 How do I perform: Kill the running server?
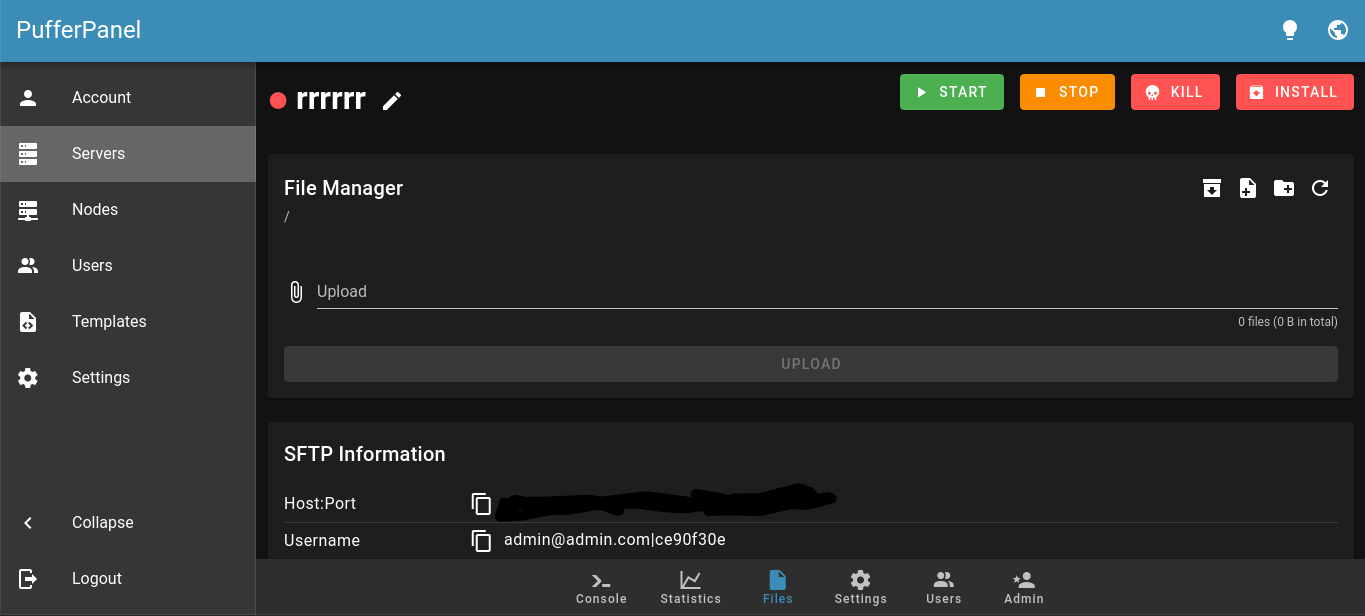tap(1175, 91)
